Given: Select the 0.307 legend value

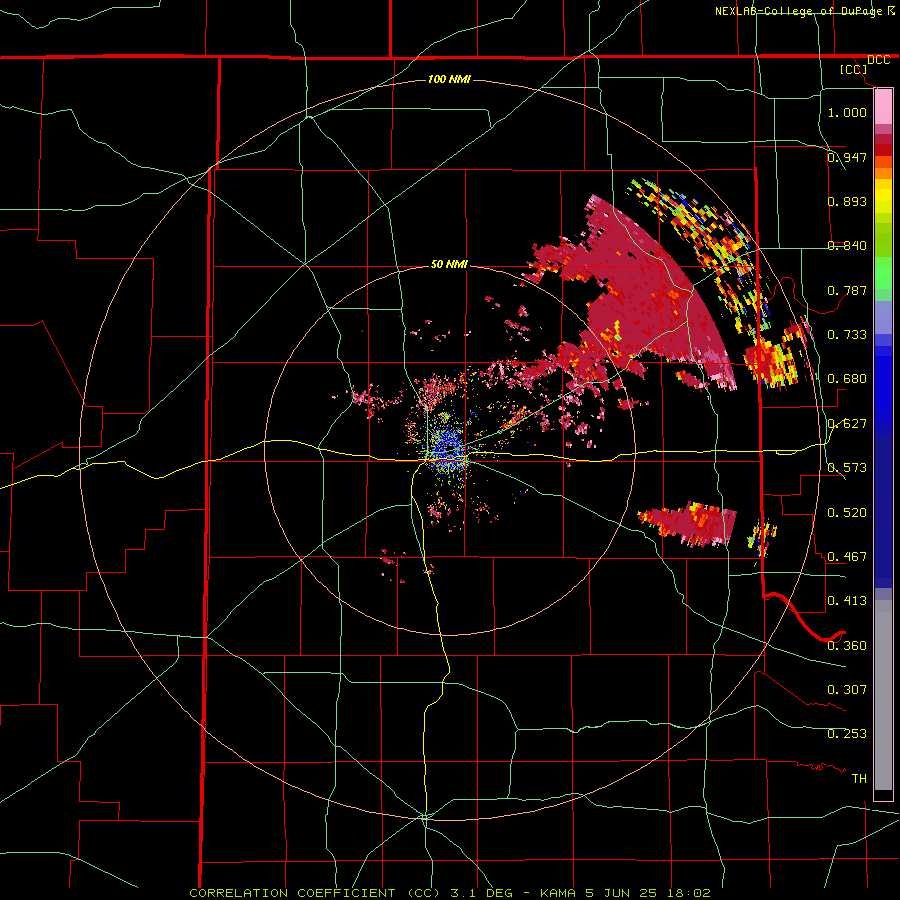Looking at the screenshot, I should click(x=847, y=689).
